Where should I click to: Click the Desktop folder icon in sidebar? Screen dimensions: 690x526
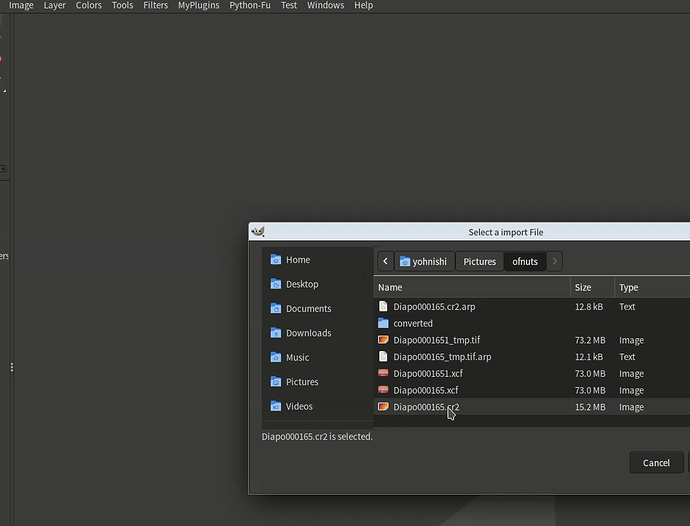[276, 284]
